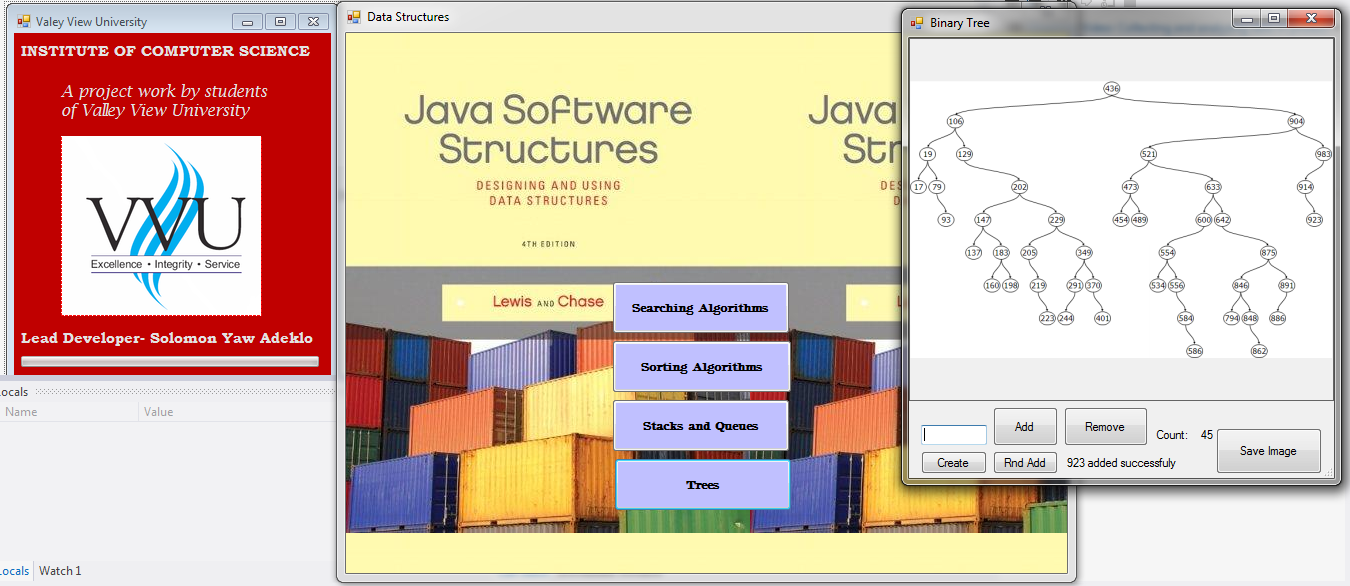Click the Create button

click(x=952, y=463)
